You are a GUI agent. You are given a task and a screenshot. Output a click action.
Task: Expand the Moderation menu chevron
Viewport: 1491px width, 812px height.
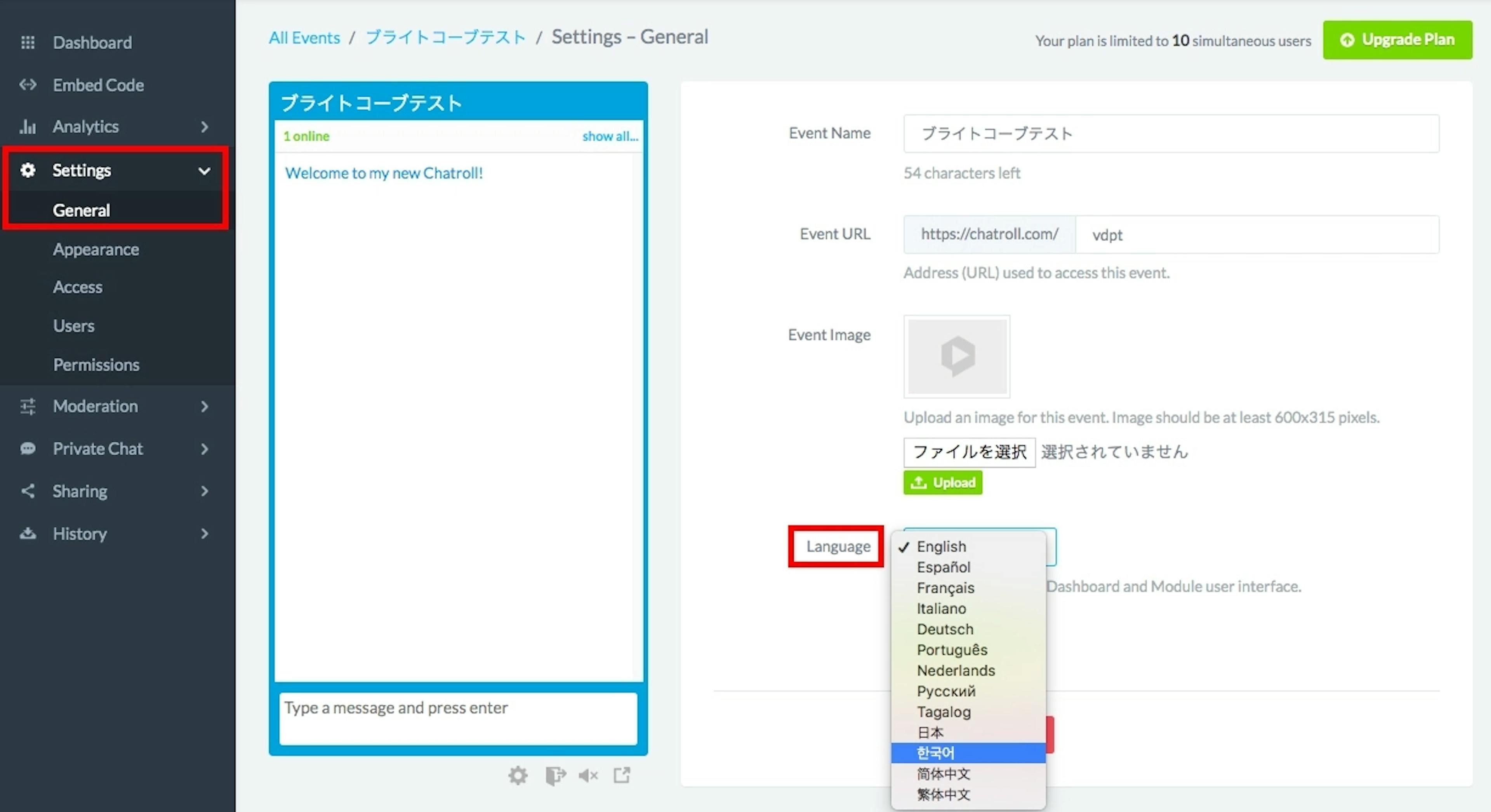pyautogui.click(x=204, y=406)
